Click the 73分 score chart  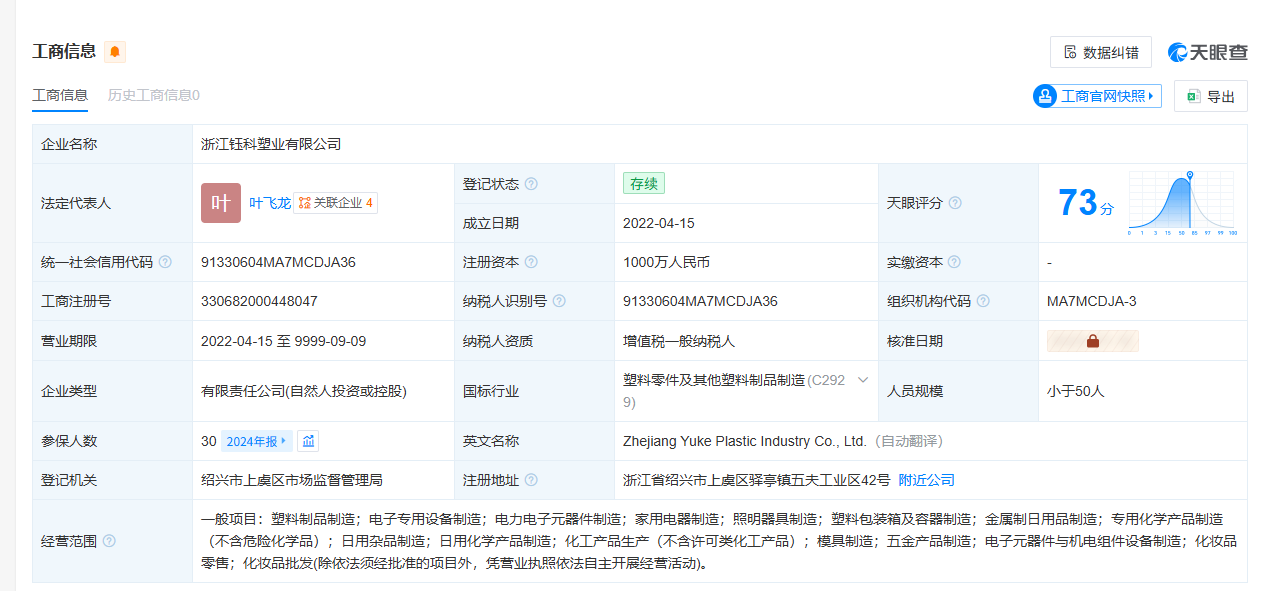click(x=1181, y=203)
